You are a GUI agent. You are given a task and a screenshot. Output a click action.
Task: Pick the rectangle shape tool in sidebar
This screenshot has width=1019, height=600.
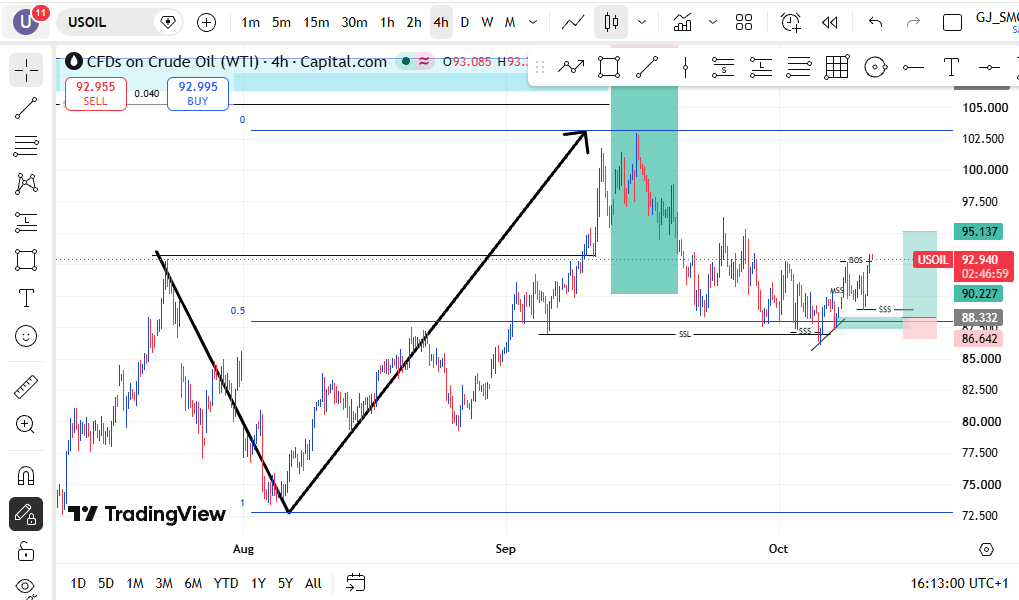[x=26, y=260]
